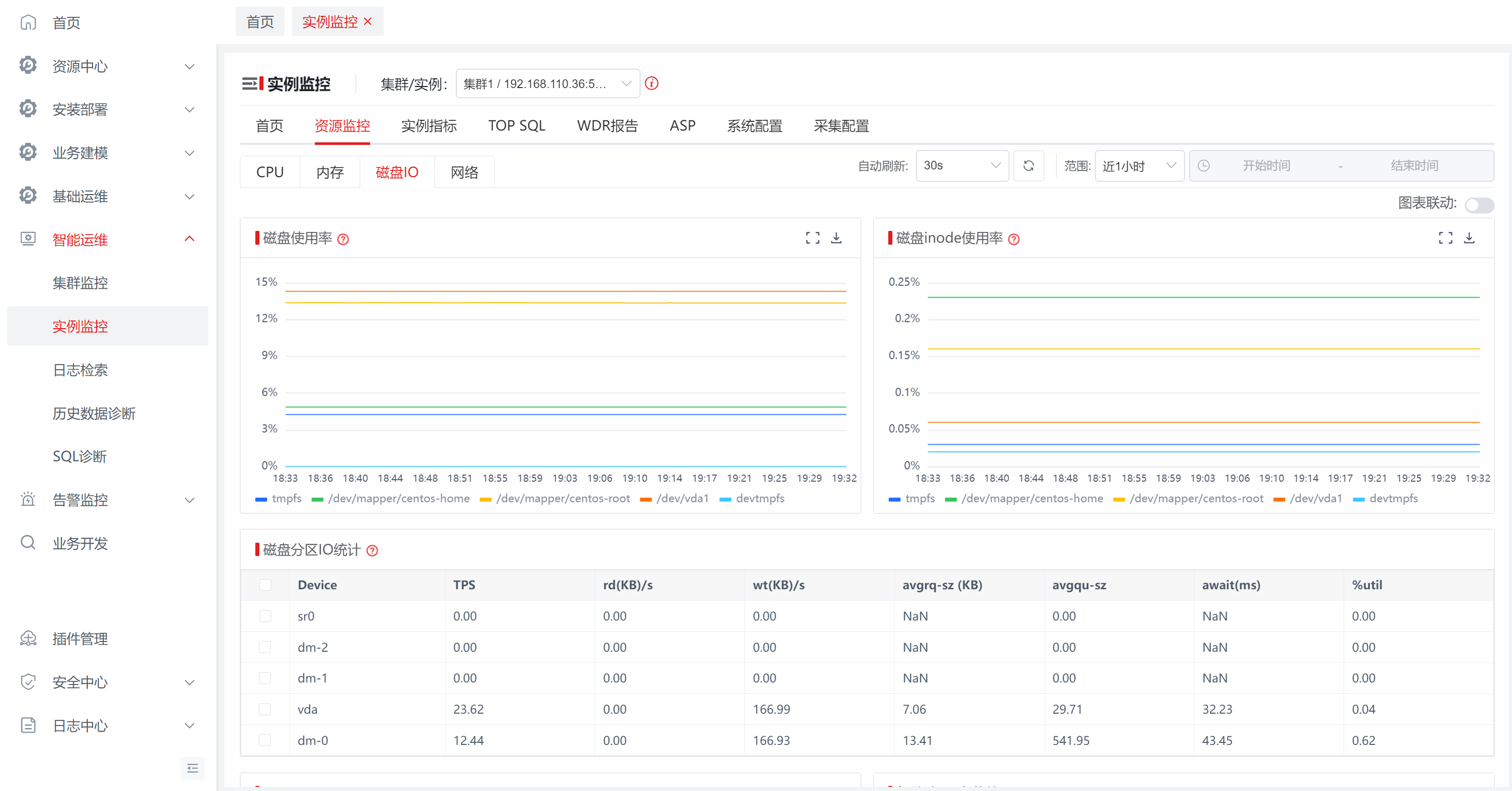Check the vda device row checkbox
Screen dimensions: 1512x791
click(x=266, y=710)
